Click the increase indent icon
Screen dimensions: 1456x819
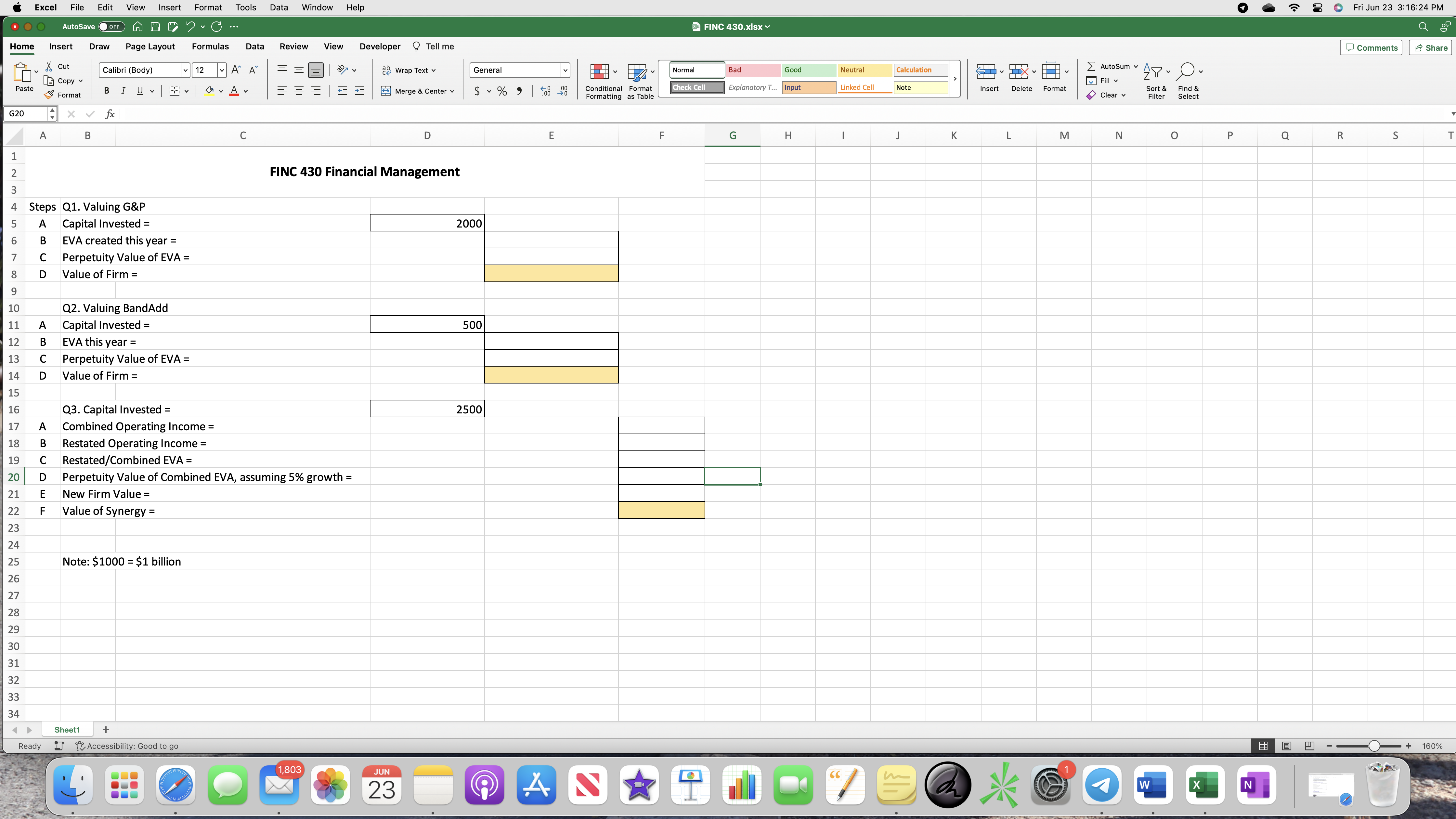tap(359, 91)
